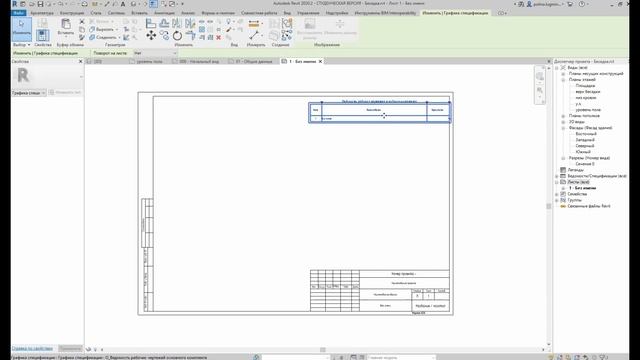Click the Match Type Properties brush icon
Image resolution: width=640 pixels, height=360 pixels.
coord(82,38)
